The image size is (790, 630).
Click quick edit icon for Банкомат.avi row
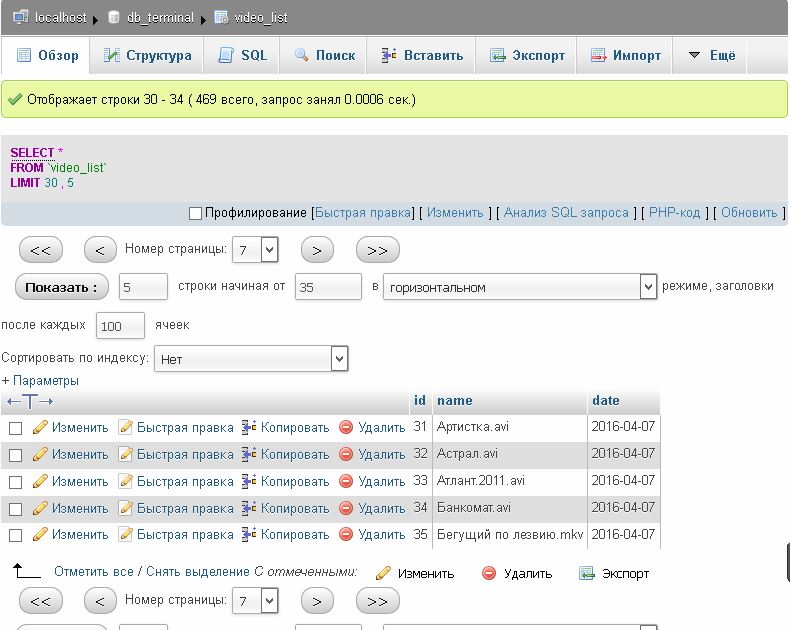(x=126, y=508)
